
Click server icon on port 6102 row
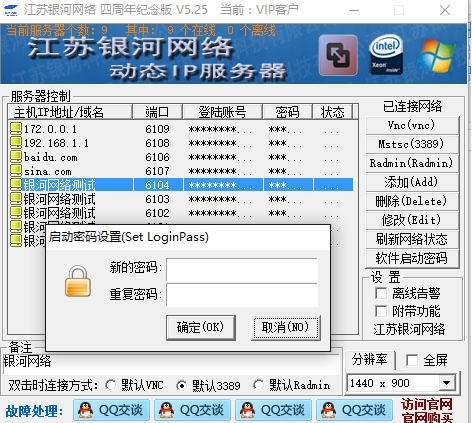point(15,213)
